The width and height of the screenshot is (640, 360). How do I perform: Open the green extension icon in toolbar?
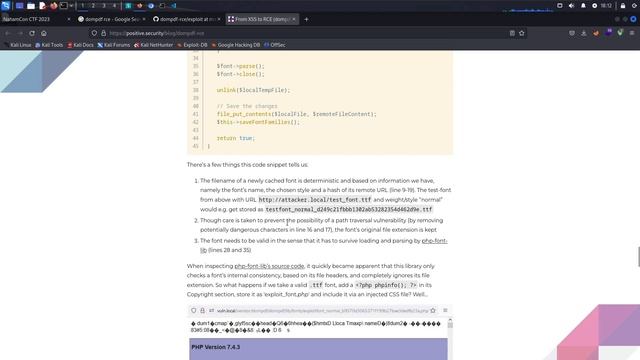point(620,33)
